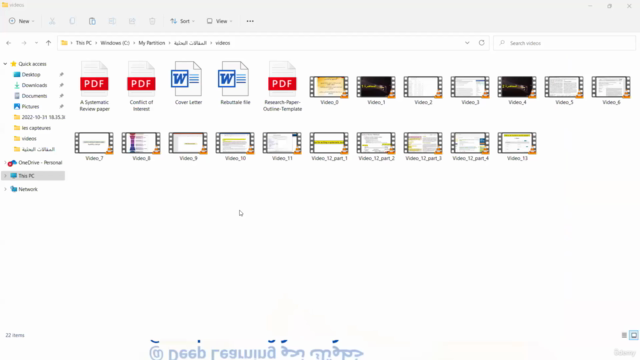Open Pictures in Quick access
640x360 pixels.
pos(31,107)
